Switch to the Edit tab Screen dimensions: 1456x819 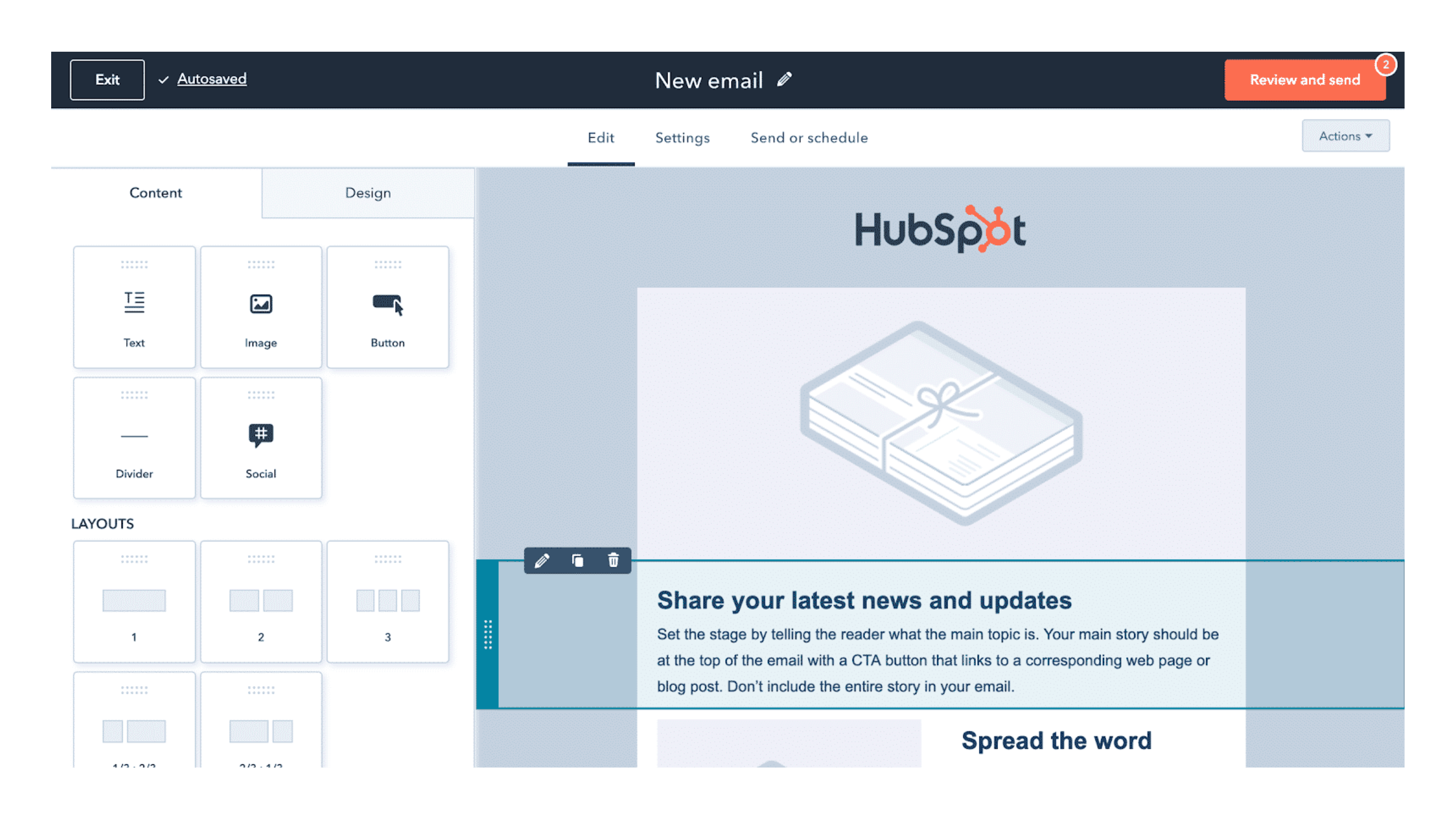point(601,138)
